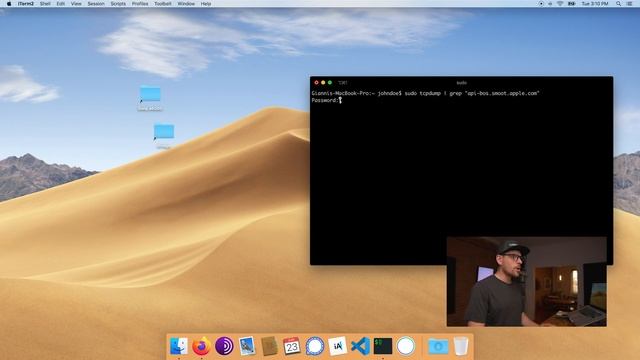
Task: Close the iTerm2 terminal window
Action: [x=316, y=82]
